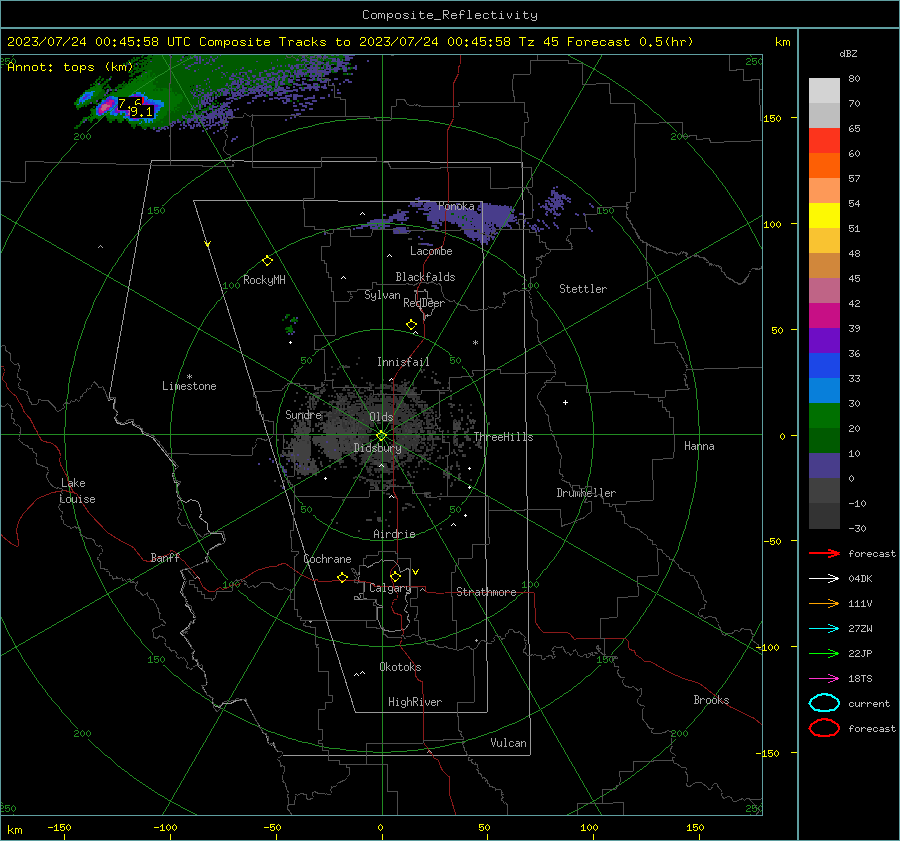The width and height of the screenshot is (900, 841).
Task: Click the Innisfail label
Action: pyautogui.click(x=403, y=362)
